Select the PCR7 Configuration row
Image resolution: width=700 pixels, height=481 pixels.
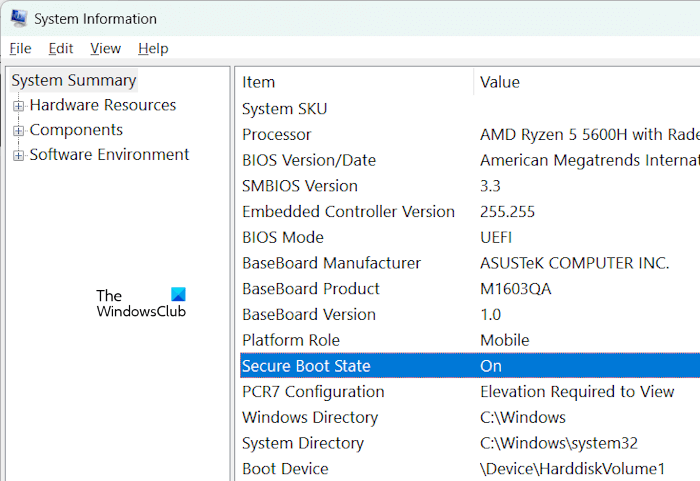313,392
